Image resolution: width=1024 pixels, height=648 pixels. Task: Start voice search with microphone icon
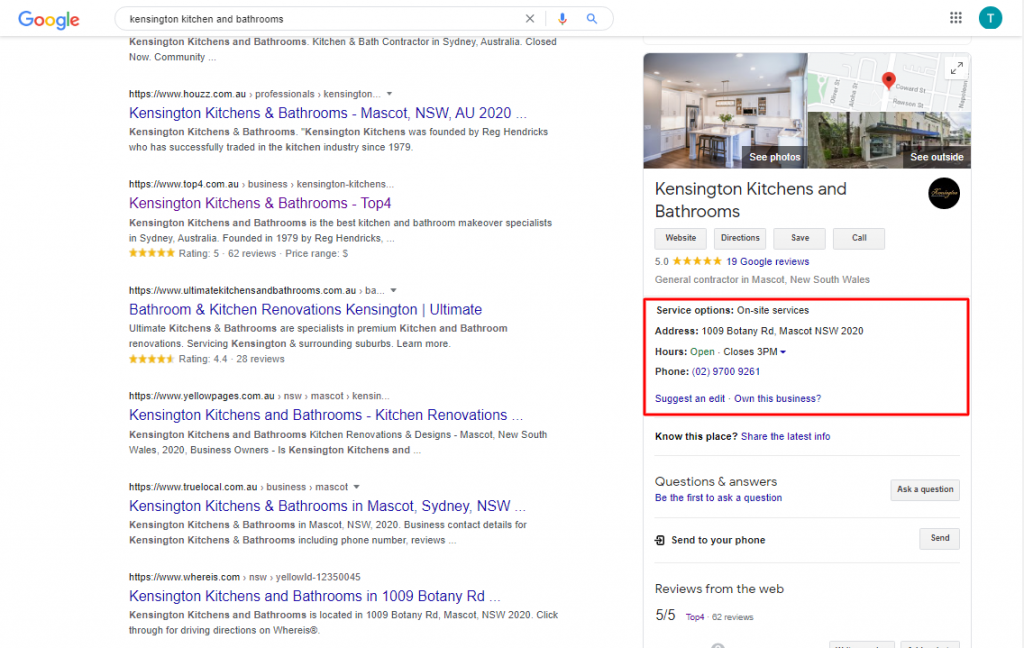tap(562, 19)
